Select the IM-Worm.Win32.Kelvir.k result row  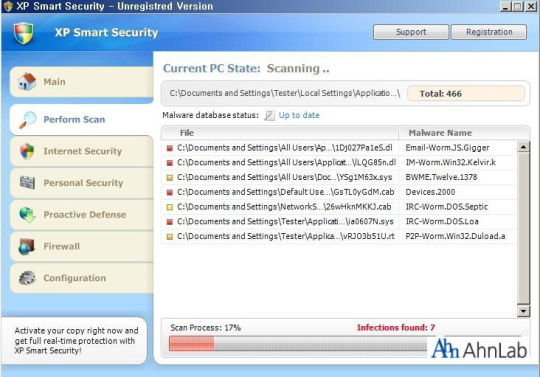tap(339, 163)
